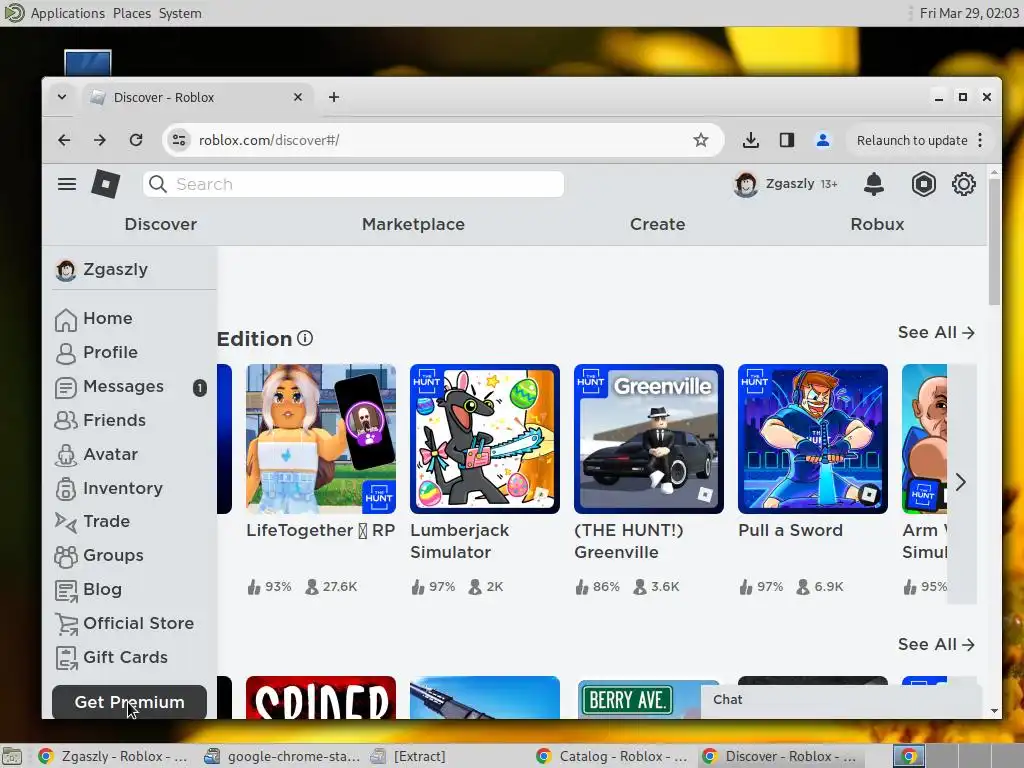This screenshot has height=768, width=1024.
Task: Click the Get Premium button
Action: pos(129,702)
